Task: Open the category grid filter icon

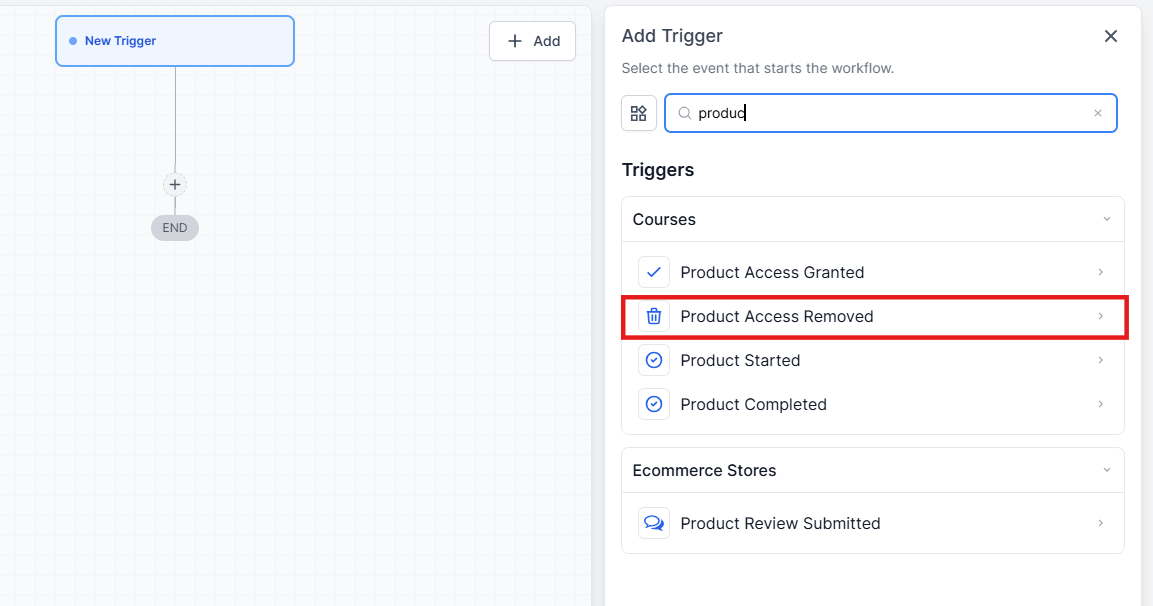Action: pyautogui.click(x=639, y=113)
